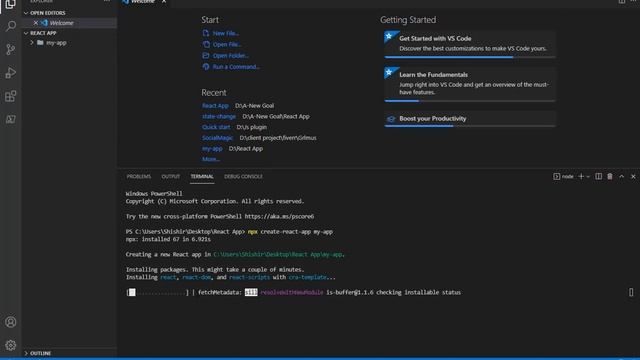640x360 pixels.
Task: Click the Open File icon under Start
Action: pos(206,44)
